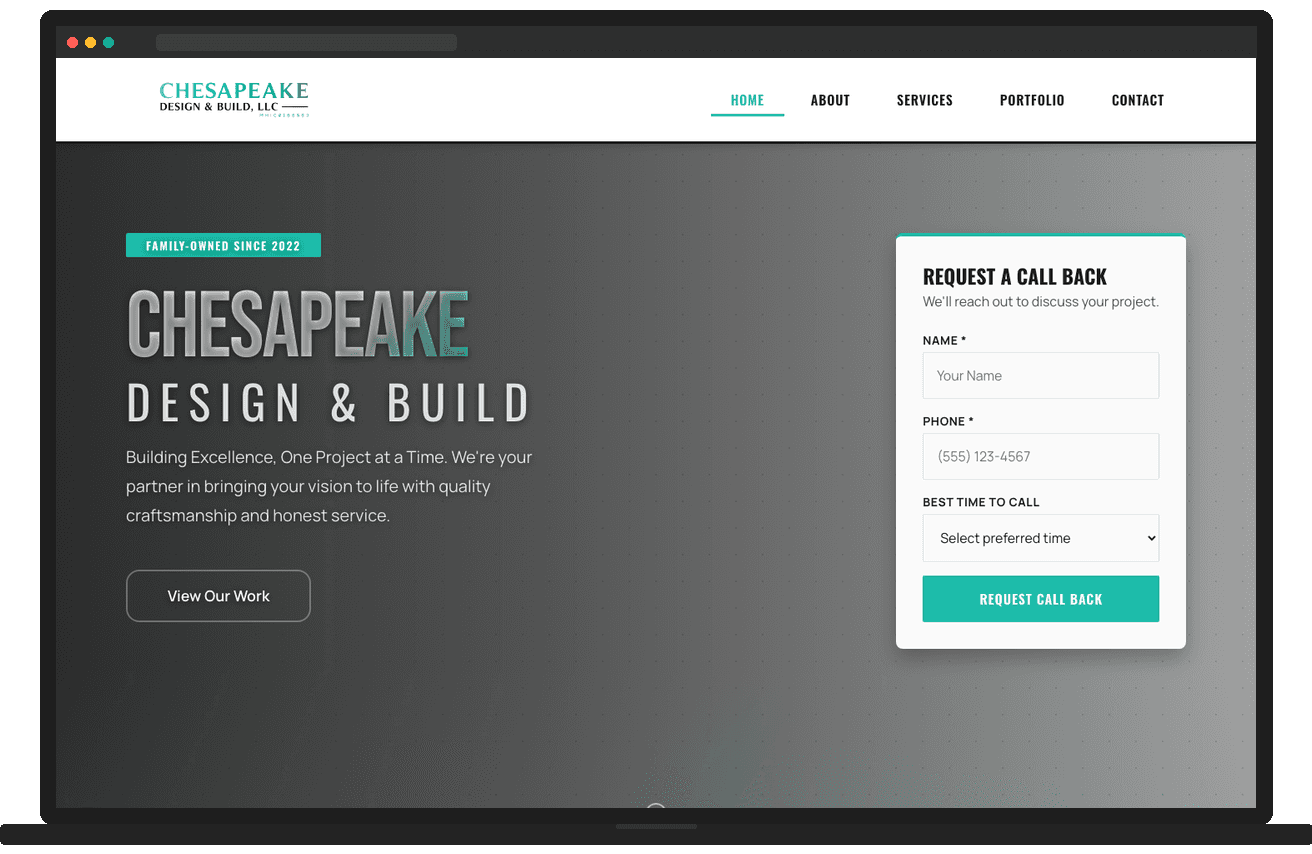Screen dimensions: 1312x854
Task: Open the Select preferred time dropdown
Action: [1040, 538]
